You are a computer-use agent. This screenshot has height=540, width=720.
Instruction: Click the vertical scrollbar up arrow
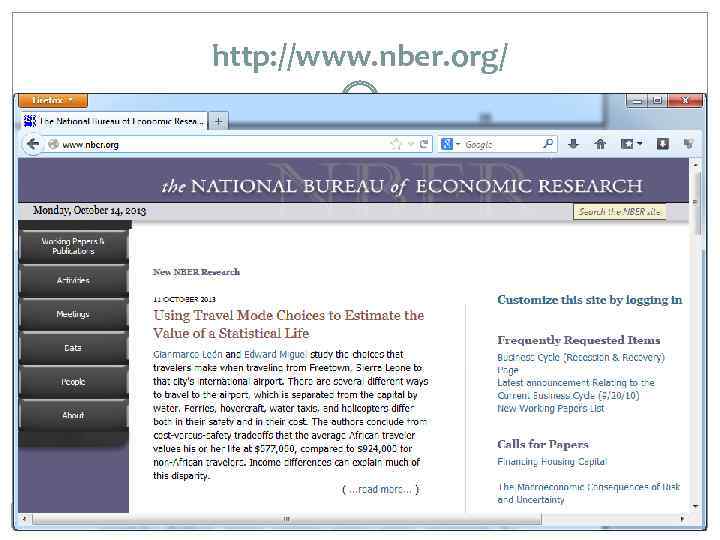(x=695, y=164)
